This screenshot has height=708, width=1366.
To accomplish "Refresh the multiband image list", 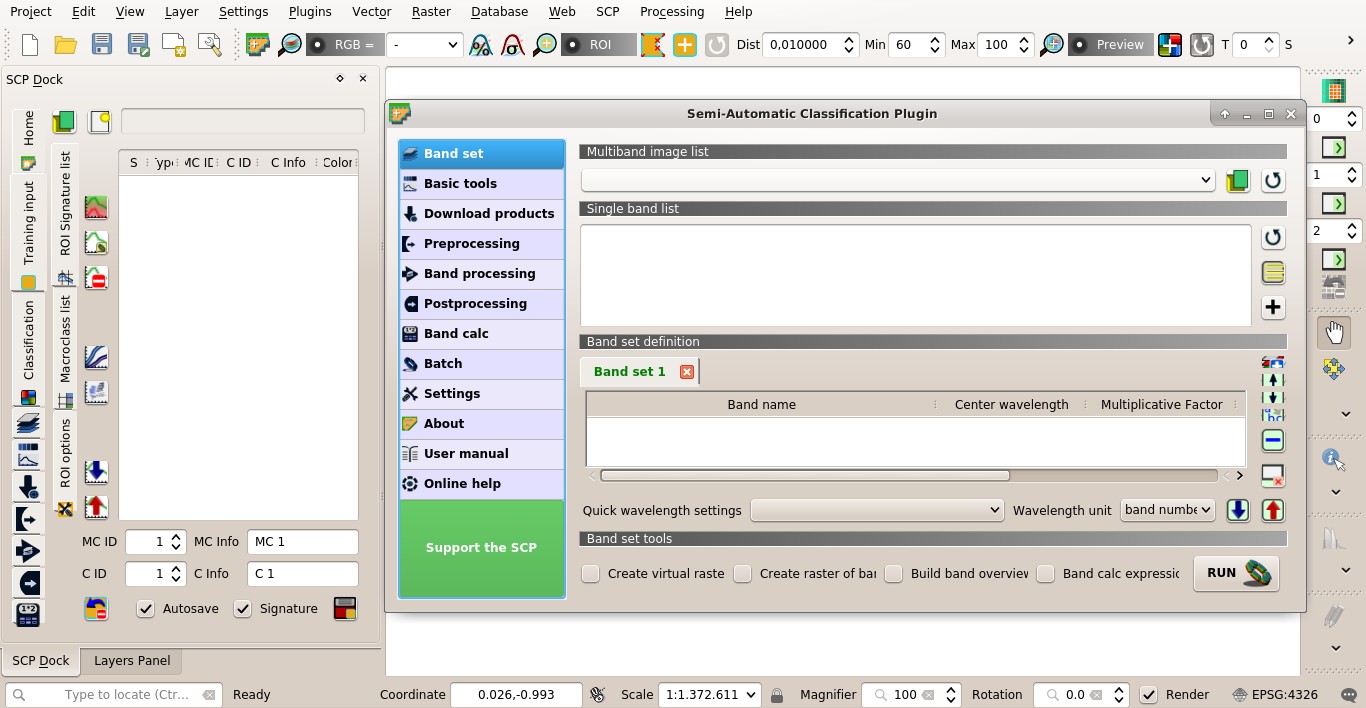I will pos(1272,180).
